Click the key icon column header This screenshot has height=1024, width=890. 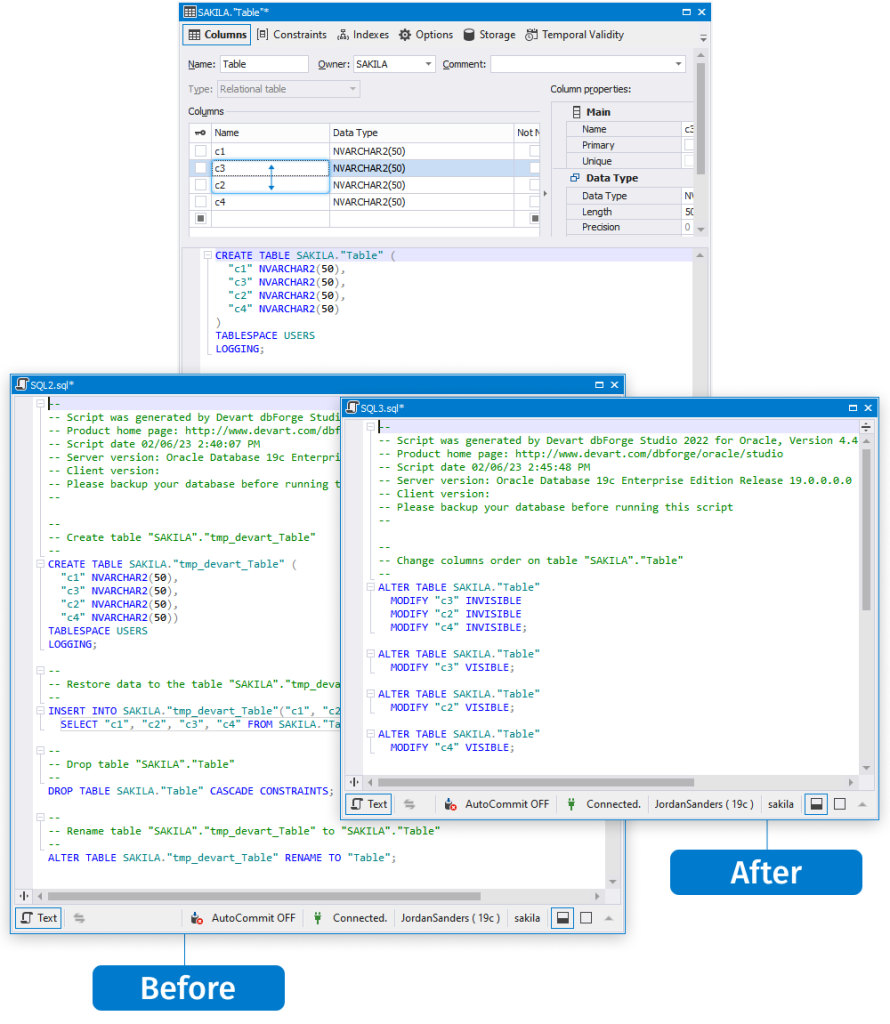(200, 133)
